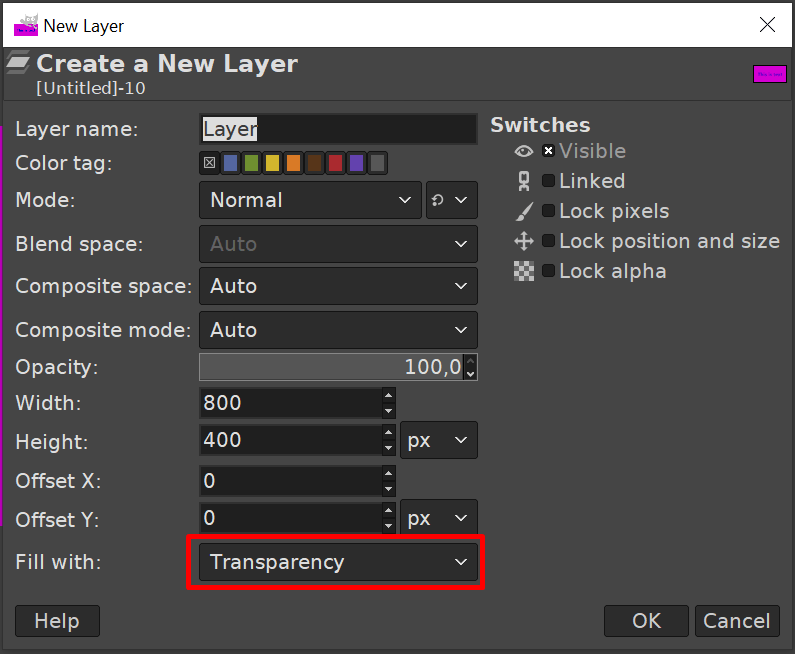The width and height of the screenshot is (795, 654).
Task: Open the Blend space dropdown
Action: (x=338, y=244)
